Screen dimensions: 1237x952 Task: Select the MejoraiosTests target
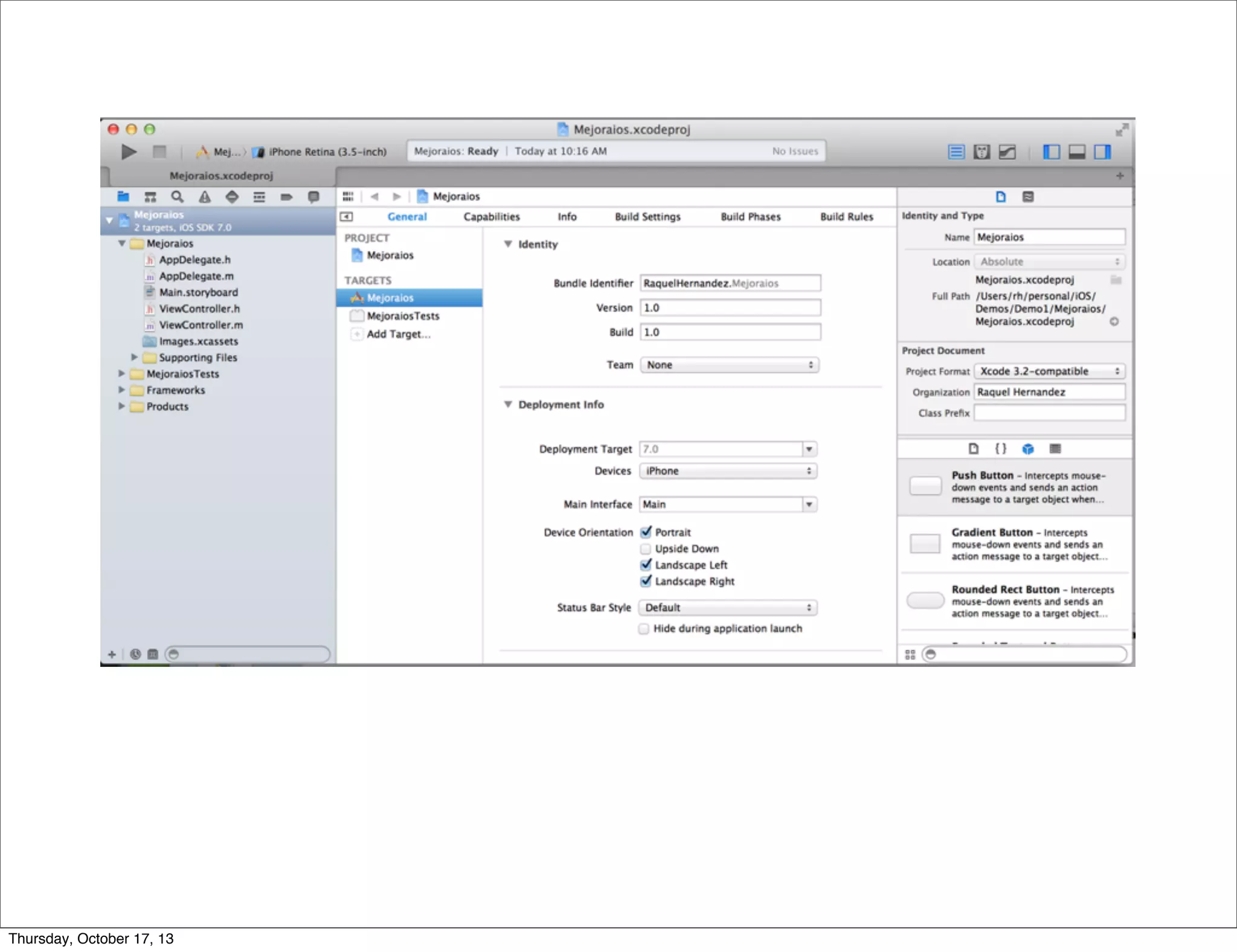(403, 316)
